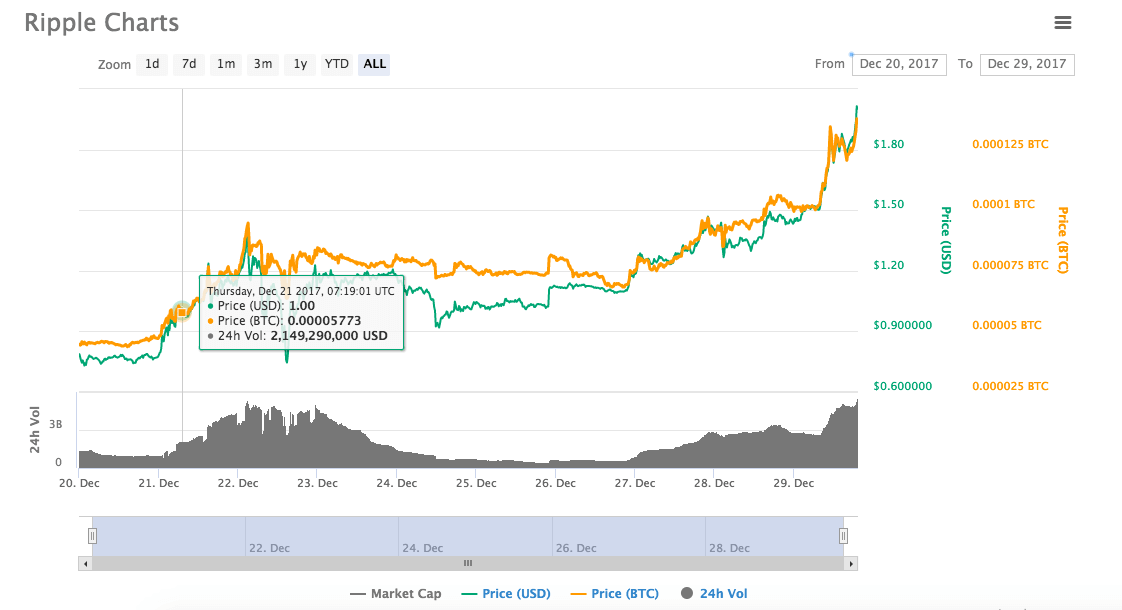Viewport: 1122px width, 610px height.
Task: Click the scrollbar left arrow
Action: point(84,564)
